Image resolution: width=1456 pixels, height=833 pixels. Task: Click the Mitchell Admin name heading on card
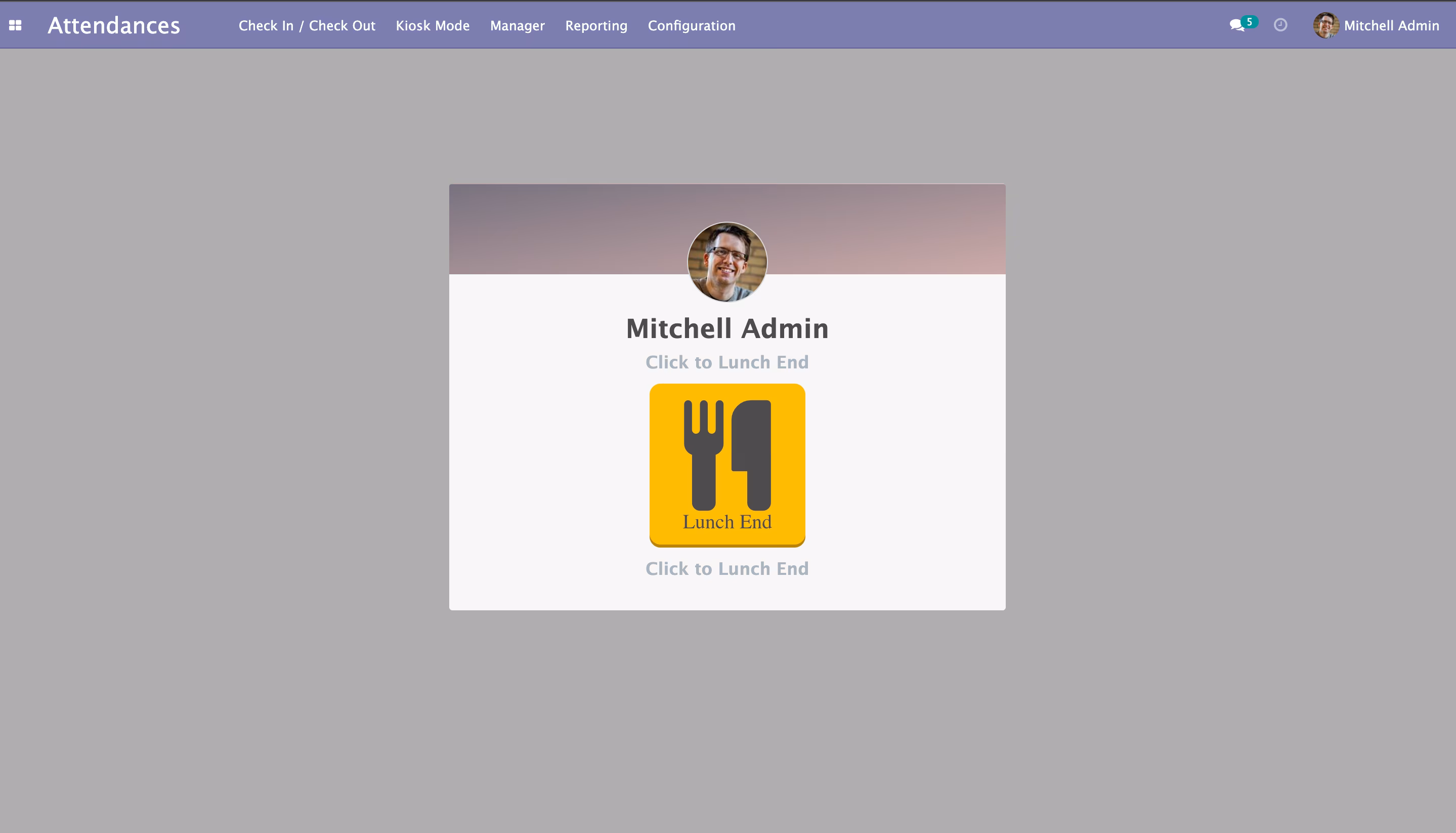pyautogui.click(x=727, y=328)
